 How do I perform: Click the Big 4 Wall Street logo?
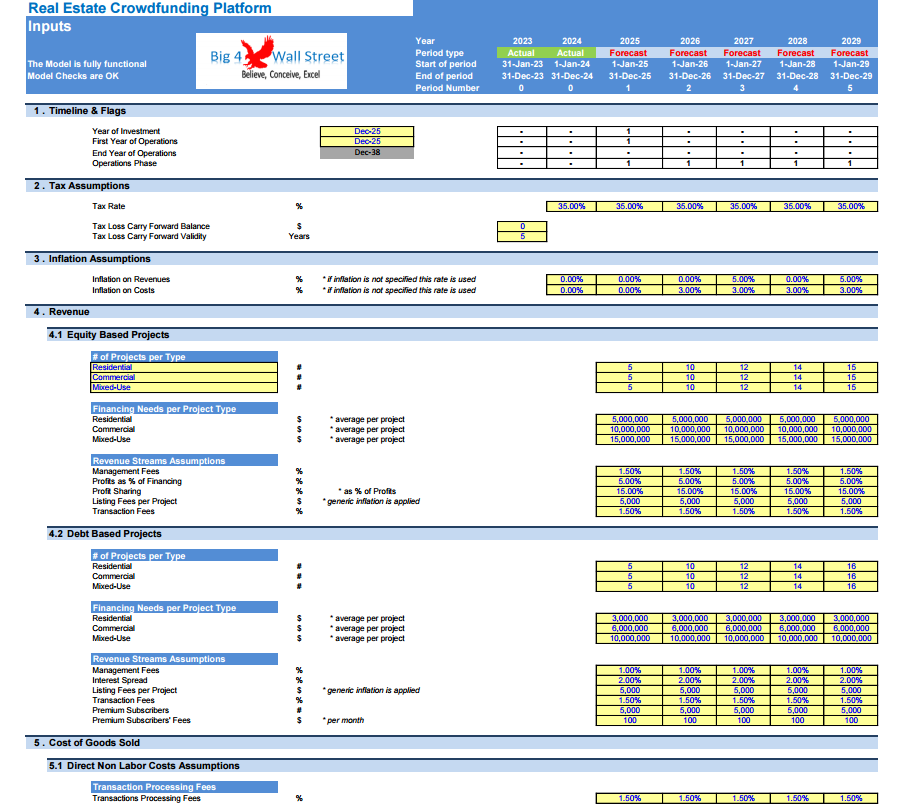(271, 61)
